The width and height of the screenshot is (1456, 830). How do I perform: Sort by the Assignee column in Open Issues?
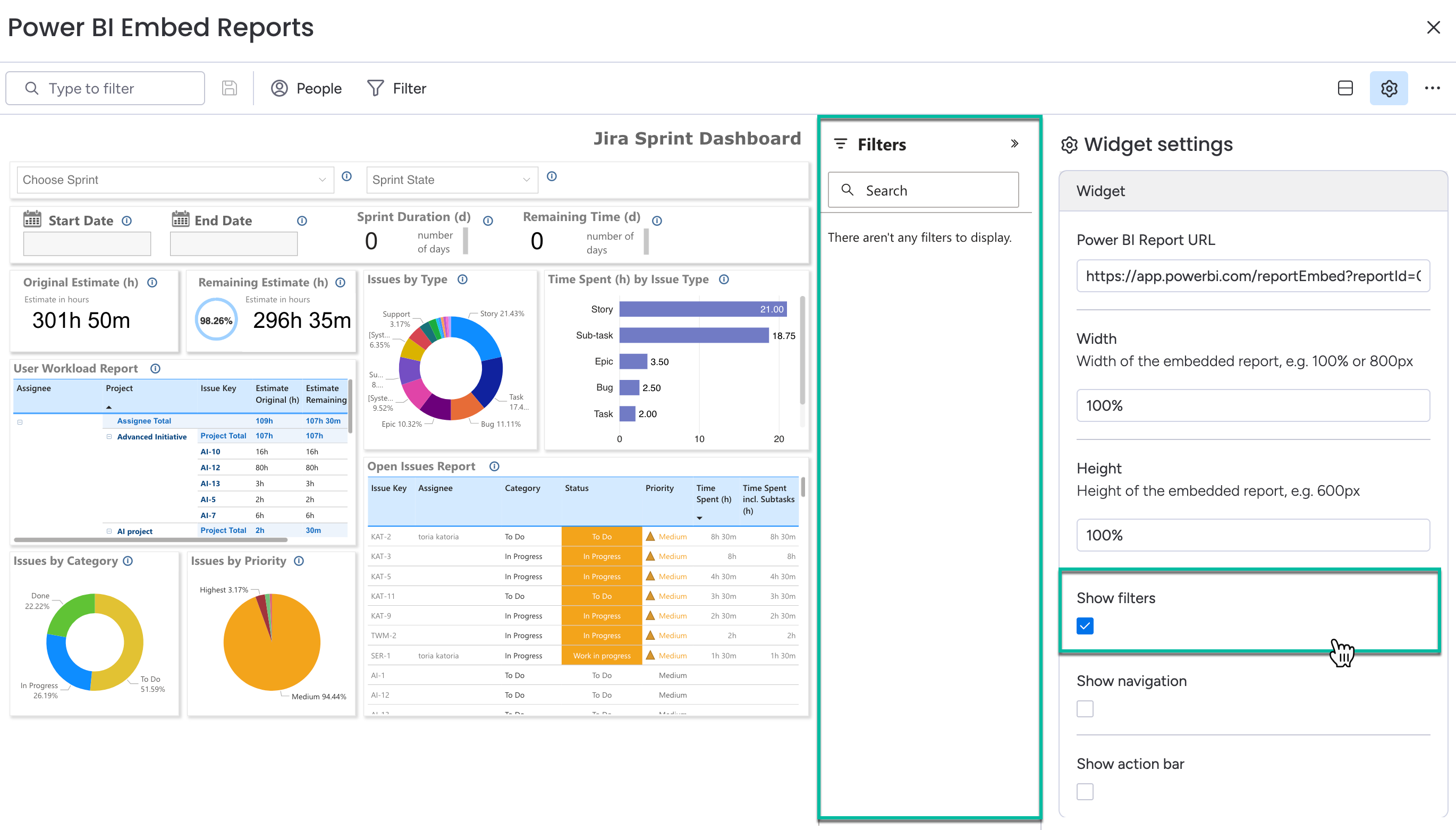point(435,488)
